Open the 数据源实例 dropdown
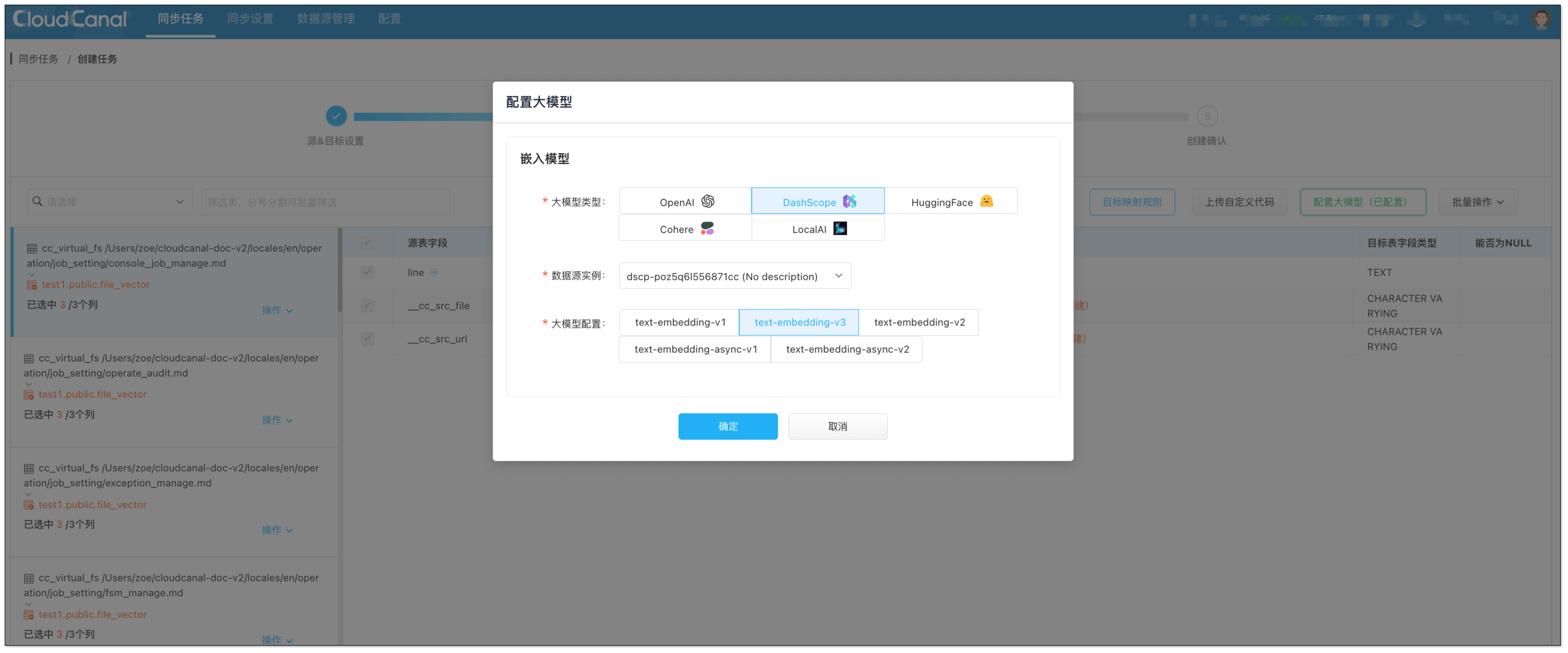 tap(735, 276)
